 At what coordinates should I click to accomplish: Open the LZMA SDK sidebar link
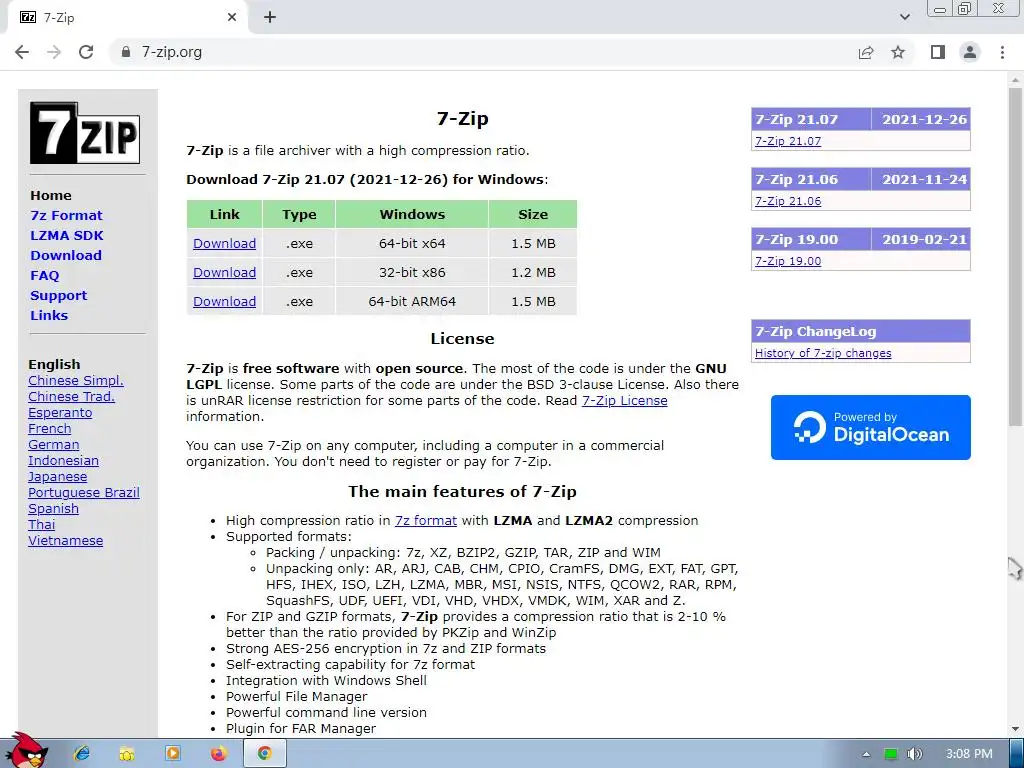(x=67, y=236)
